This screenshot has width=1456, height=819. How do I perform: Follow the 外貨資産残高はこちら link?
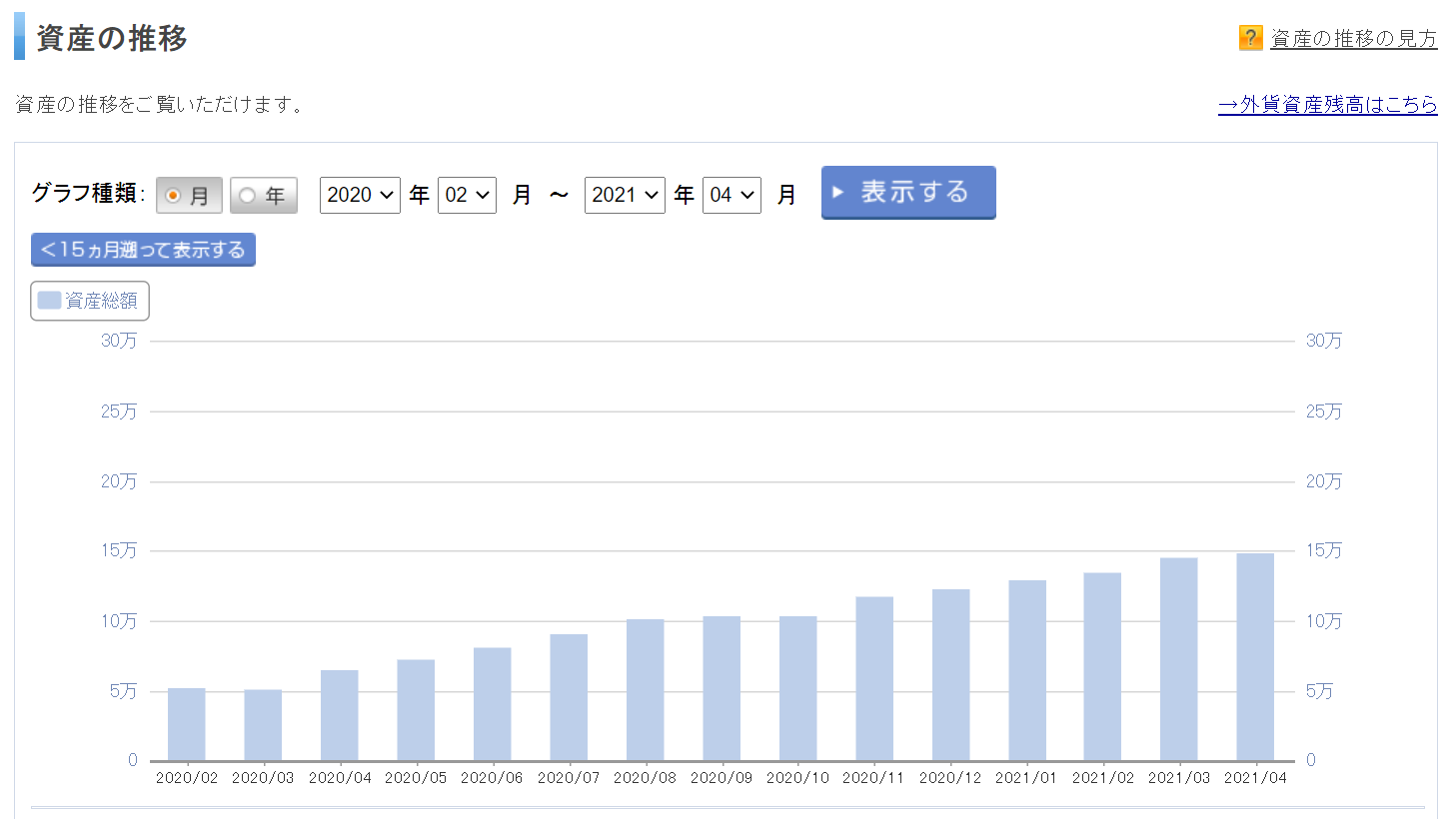[x=1327, y=105]
